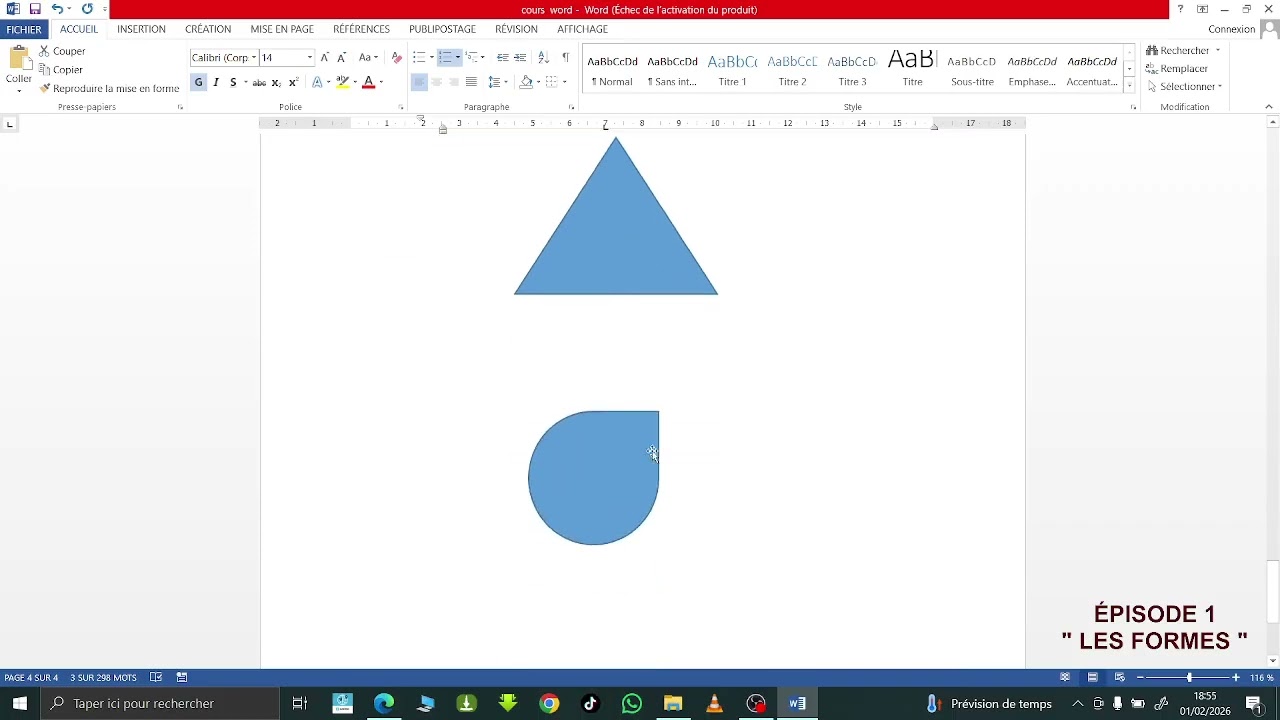Apply the Titre 1 style
This screenshot has height=720, width=1280.
(732, 70)
